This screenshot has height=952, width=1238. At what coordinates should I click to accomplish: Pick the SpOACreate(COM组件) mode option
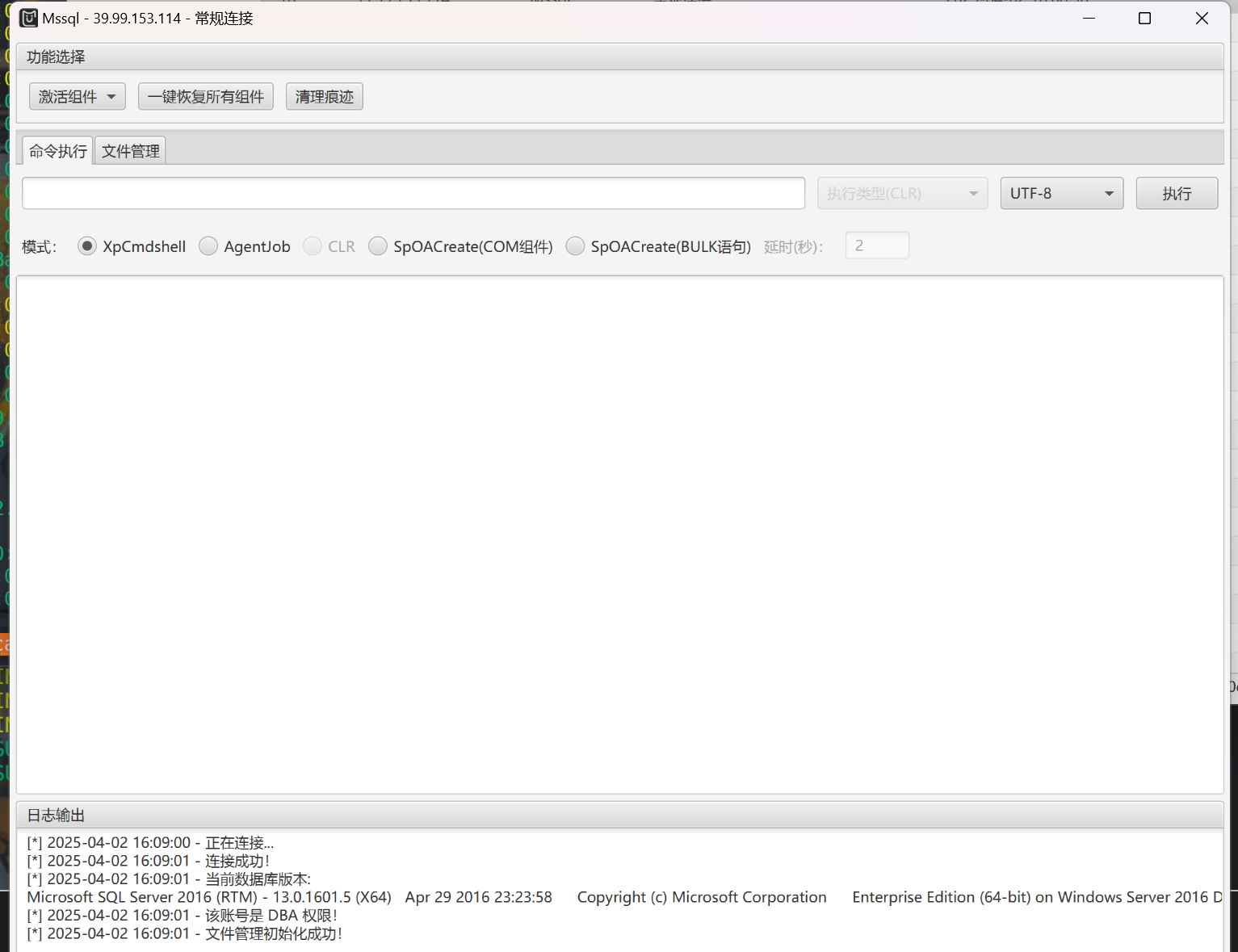click(378, 246)
